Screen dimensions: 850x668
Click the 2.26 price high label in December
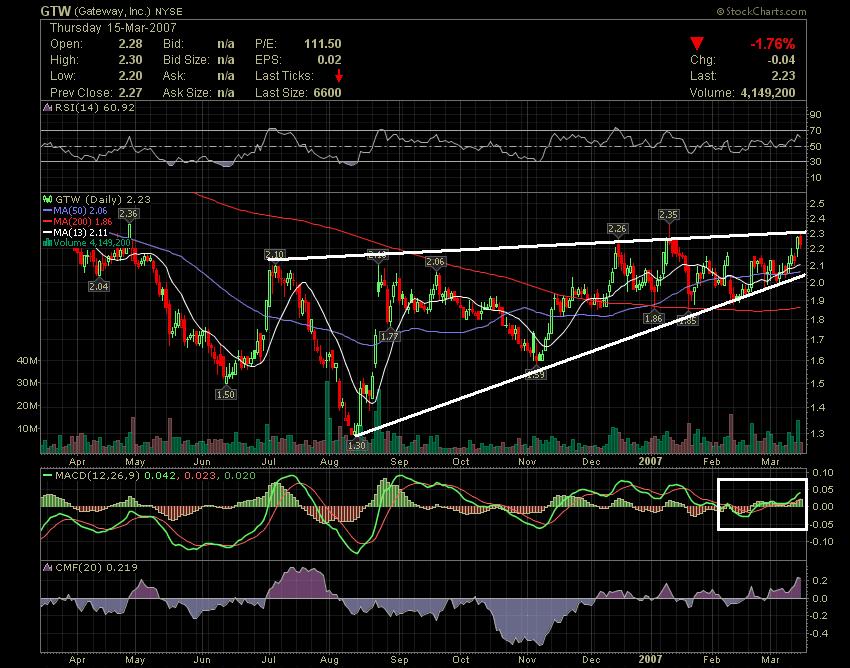[617, 229]
